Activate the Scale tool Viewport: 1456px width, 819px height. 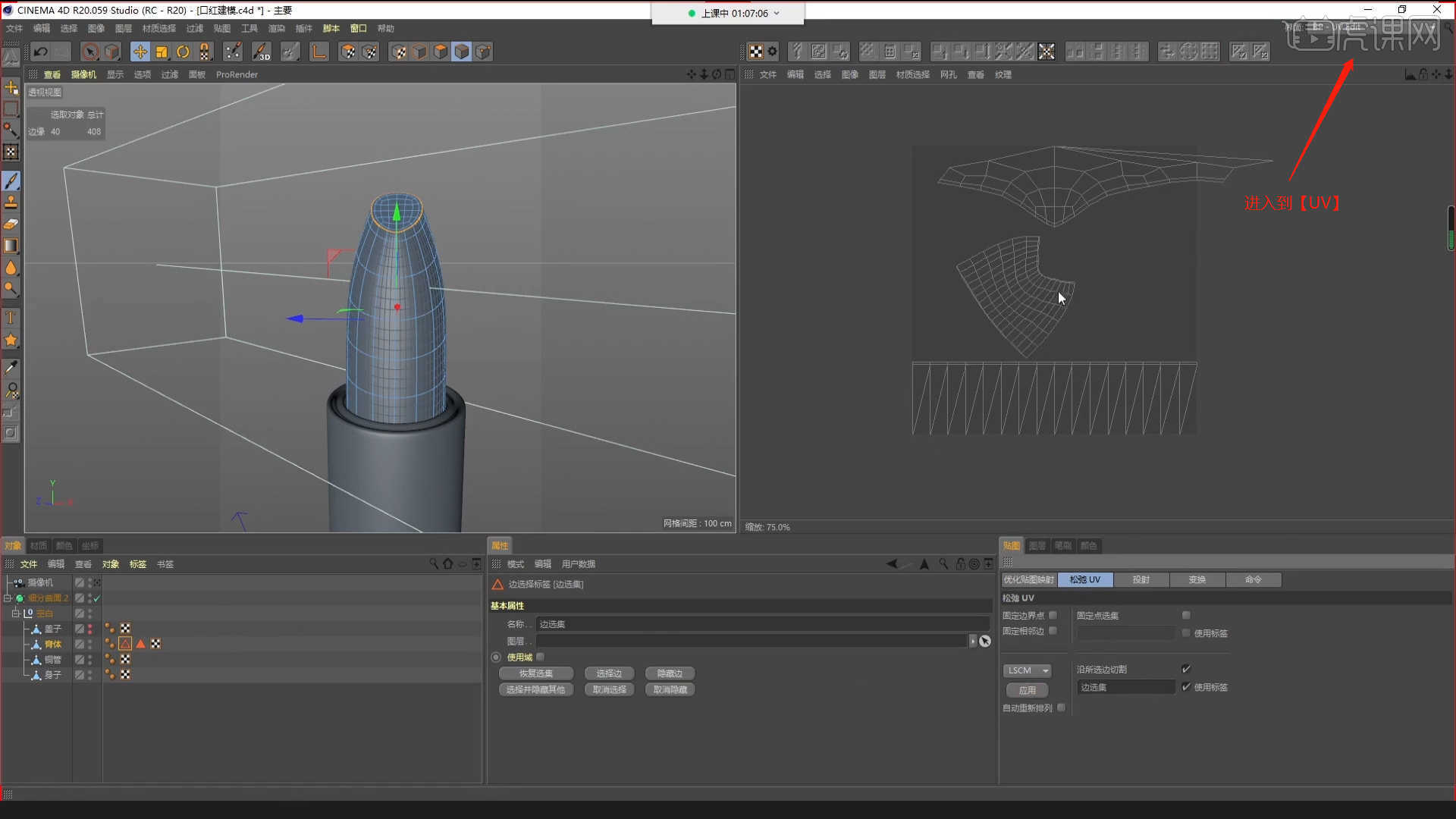162,52
